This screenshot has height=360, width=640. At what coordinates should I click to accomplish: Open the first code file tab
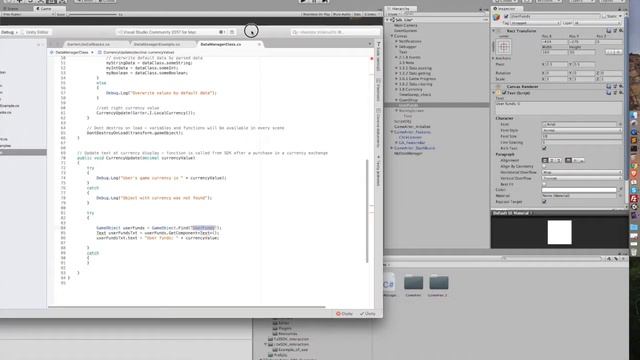pos(89,44)
